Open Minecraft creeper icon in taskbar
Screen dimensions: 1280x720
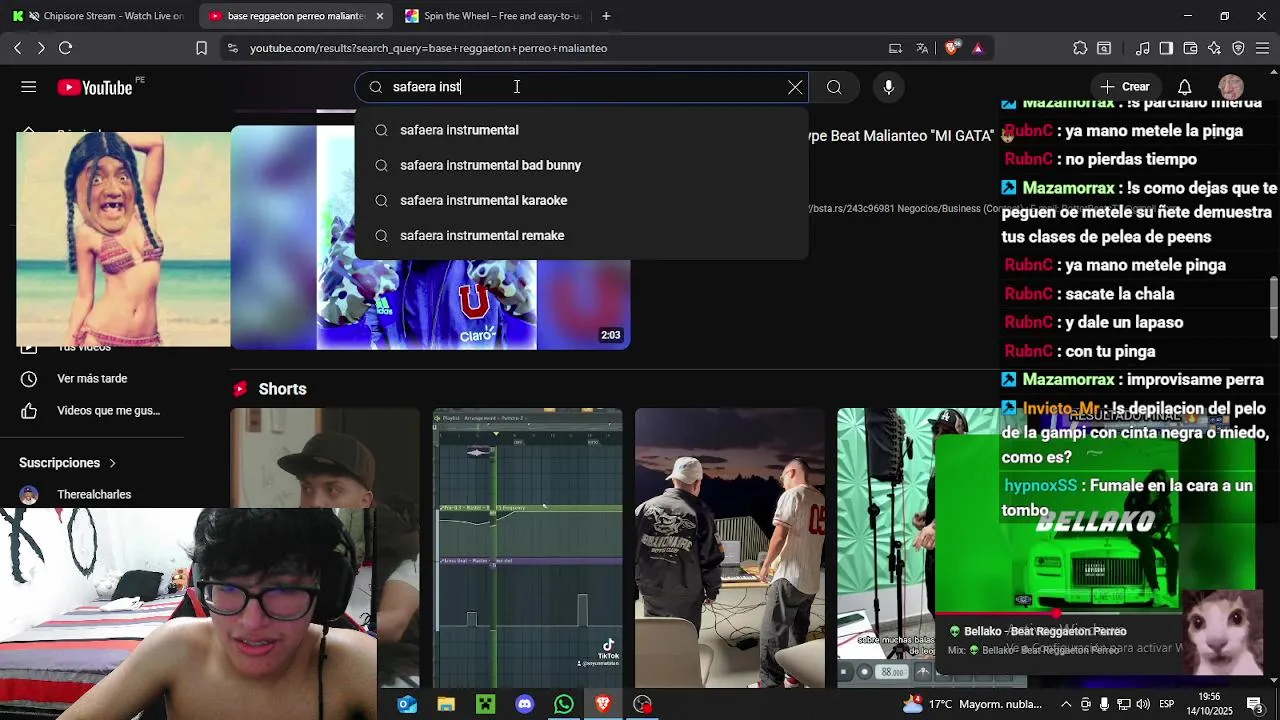(485, 705)
